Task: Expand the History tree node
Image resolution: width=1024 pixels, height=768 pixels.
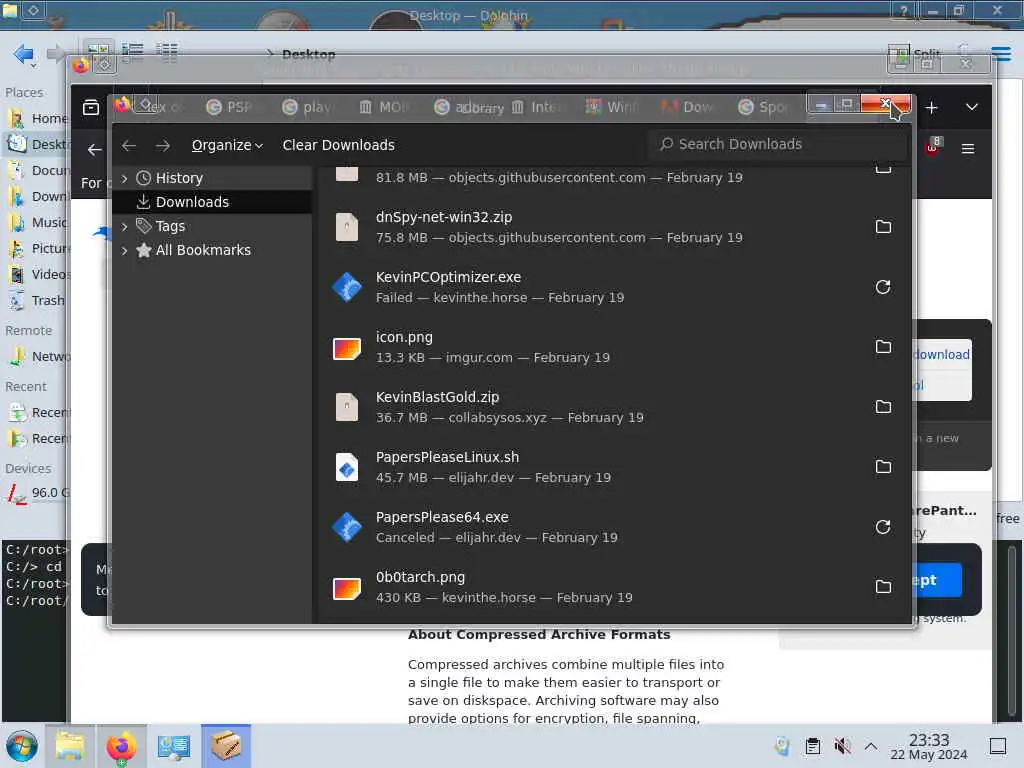Action: point(125,178)
